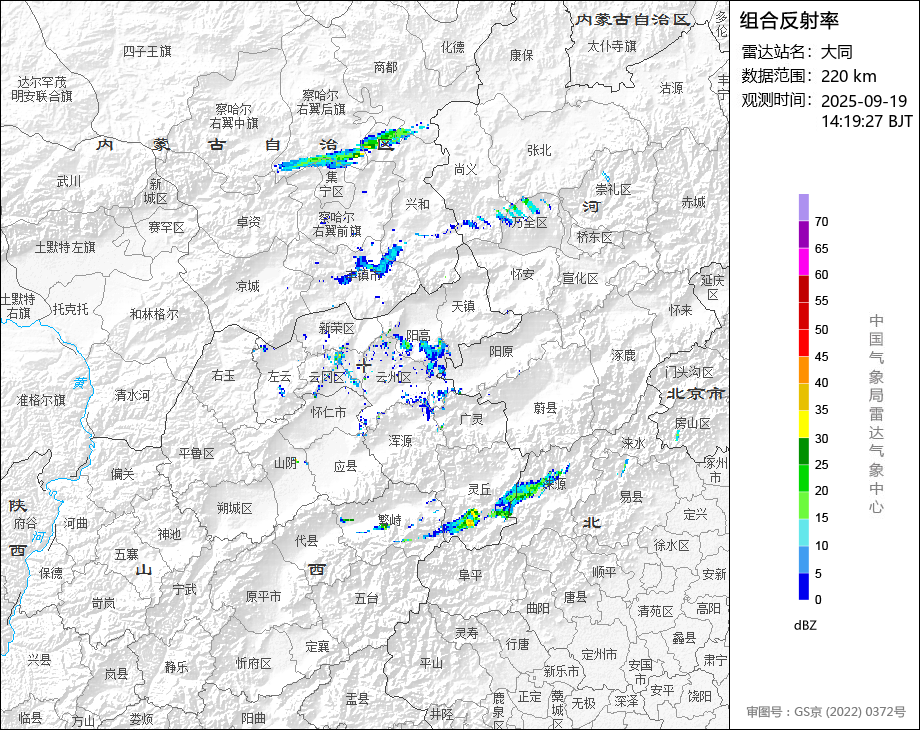This screenshot has width=920, height=730.
Task: Click the 易县 map label
Action: pos(631,497)
